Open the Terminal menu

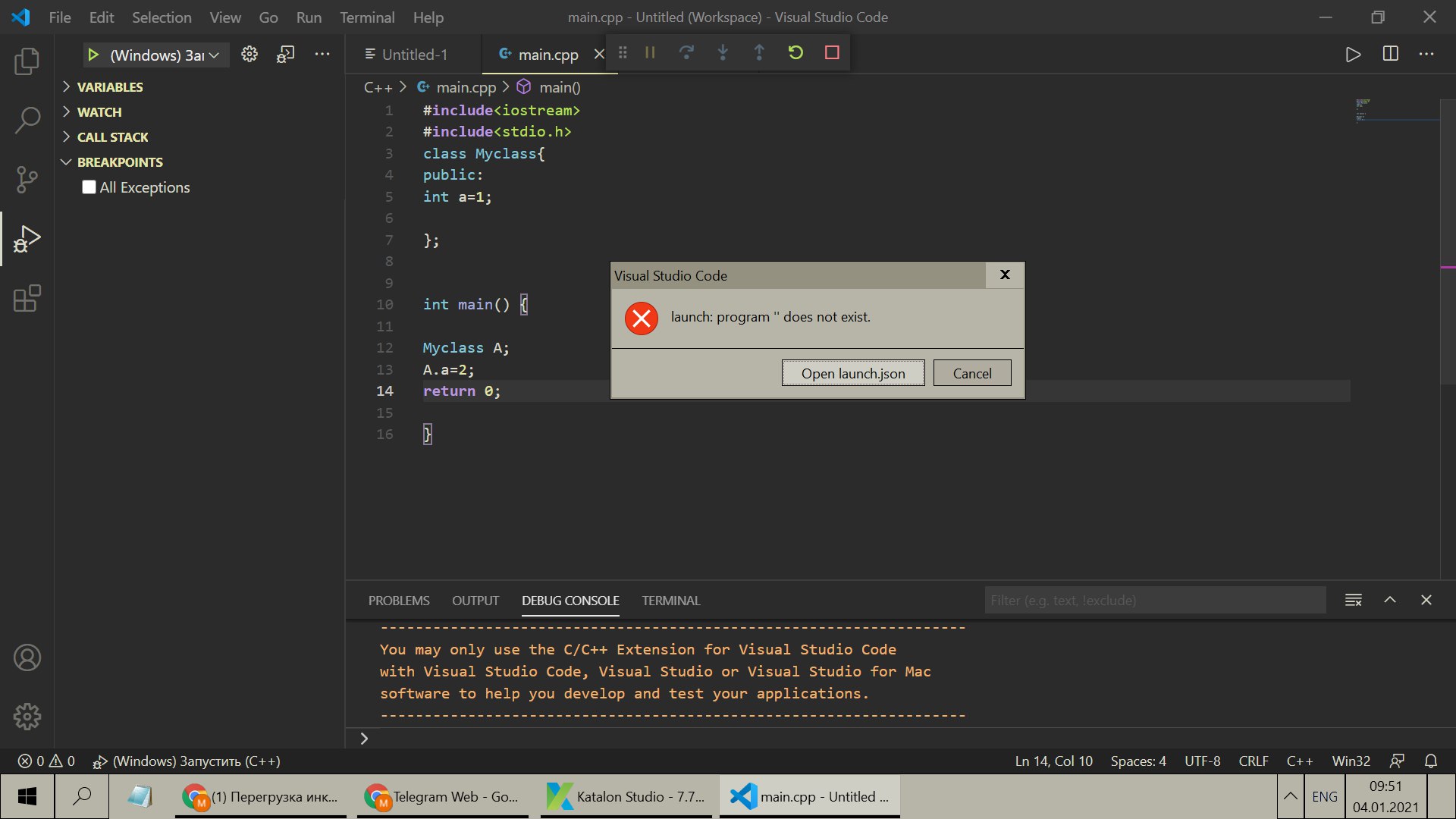[x=367, y=17]
